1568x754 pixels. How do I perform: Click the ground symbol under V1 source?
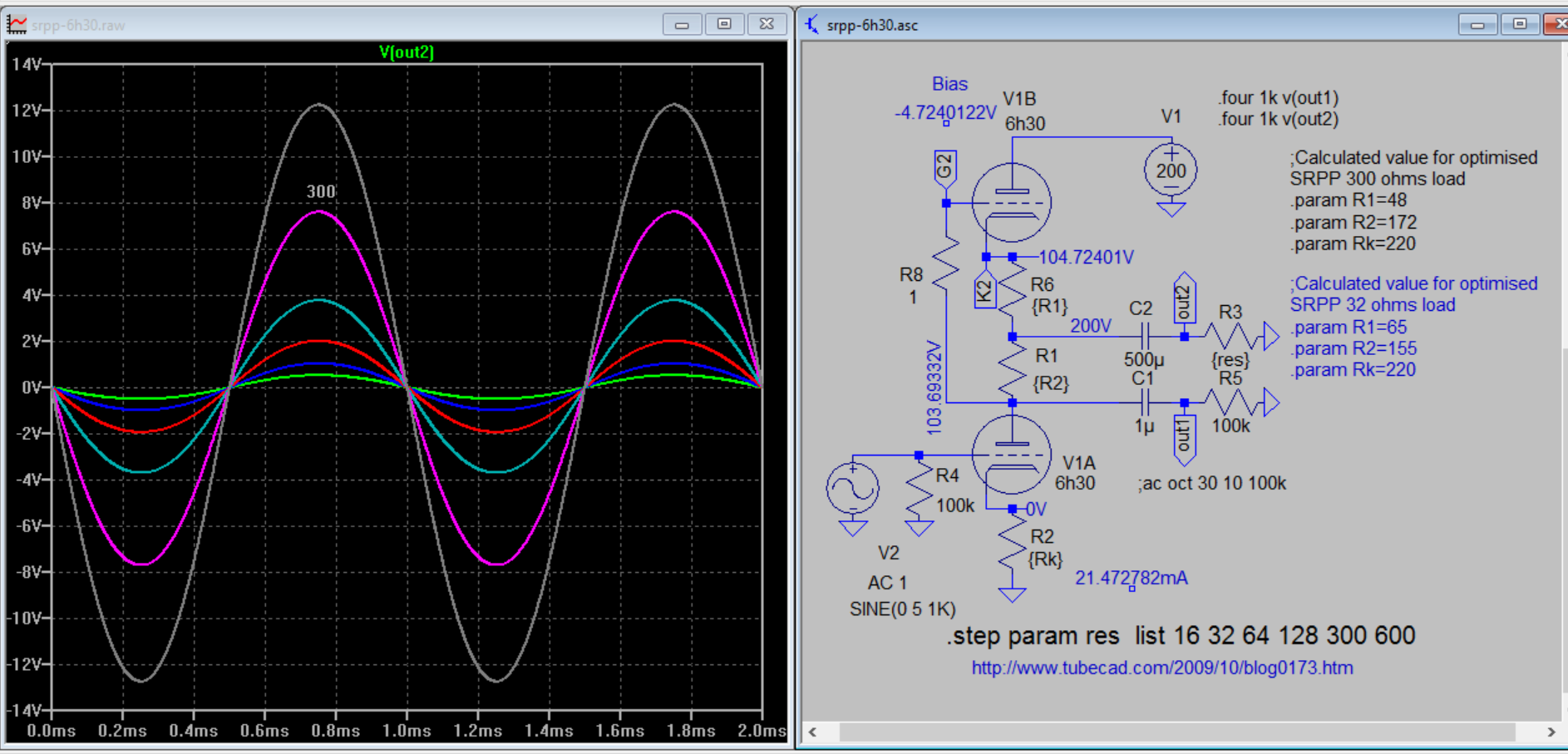(x=1171, y=209)
